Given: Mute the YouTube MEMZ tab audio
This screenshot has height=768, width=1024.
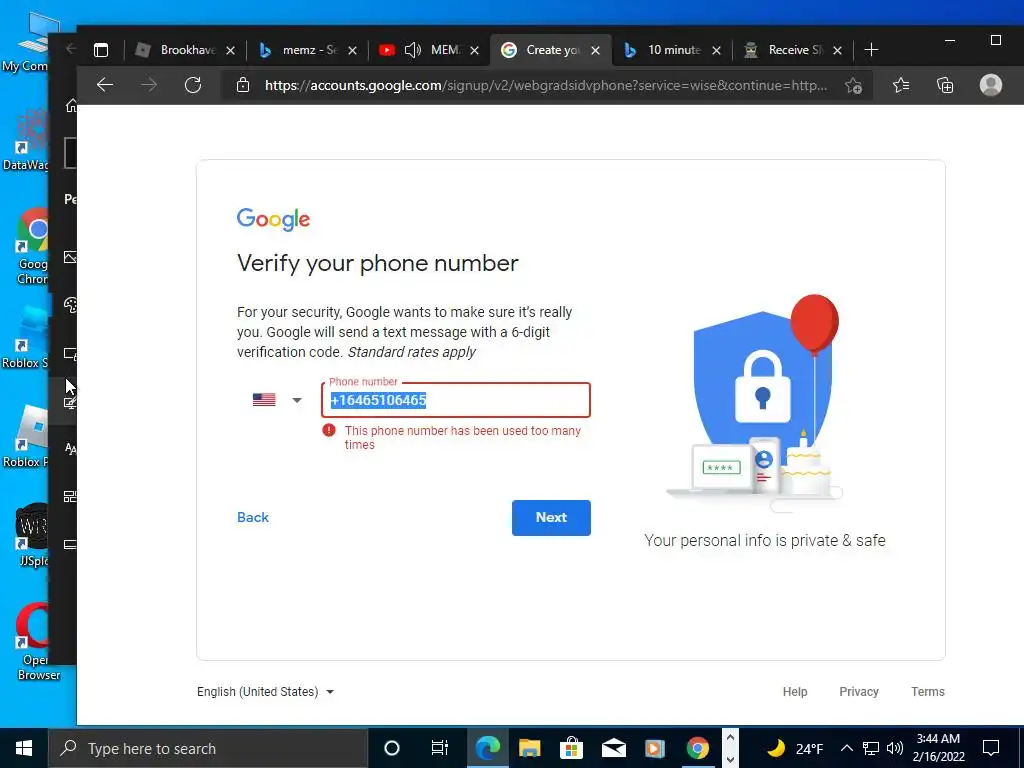Looking at the screenshot, I should point(413,50).
